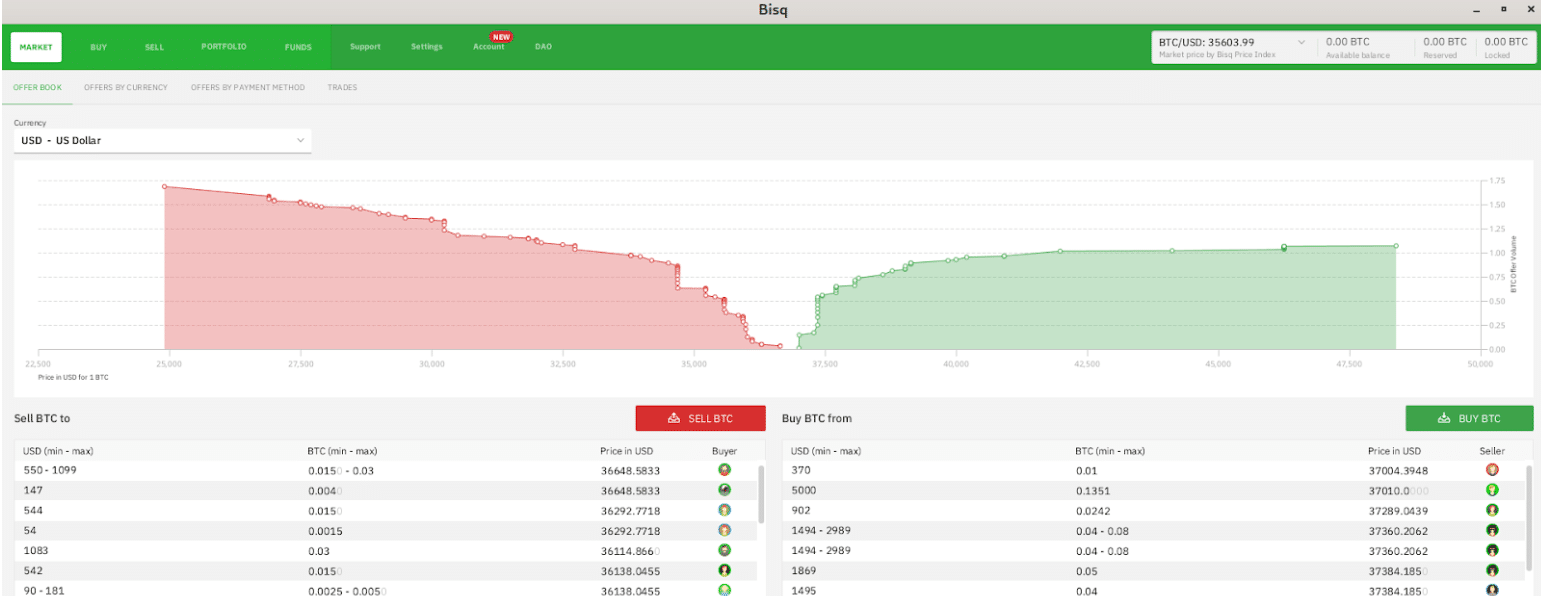Viewport: 1541px width, 596px height.
Task: Open the SELL section in the top navigation
Action: point(154,47)
